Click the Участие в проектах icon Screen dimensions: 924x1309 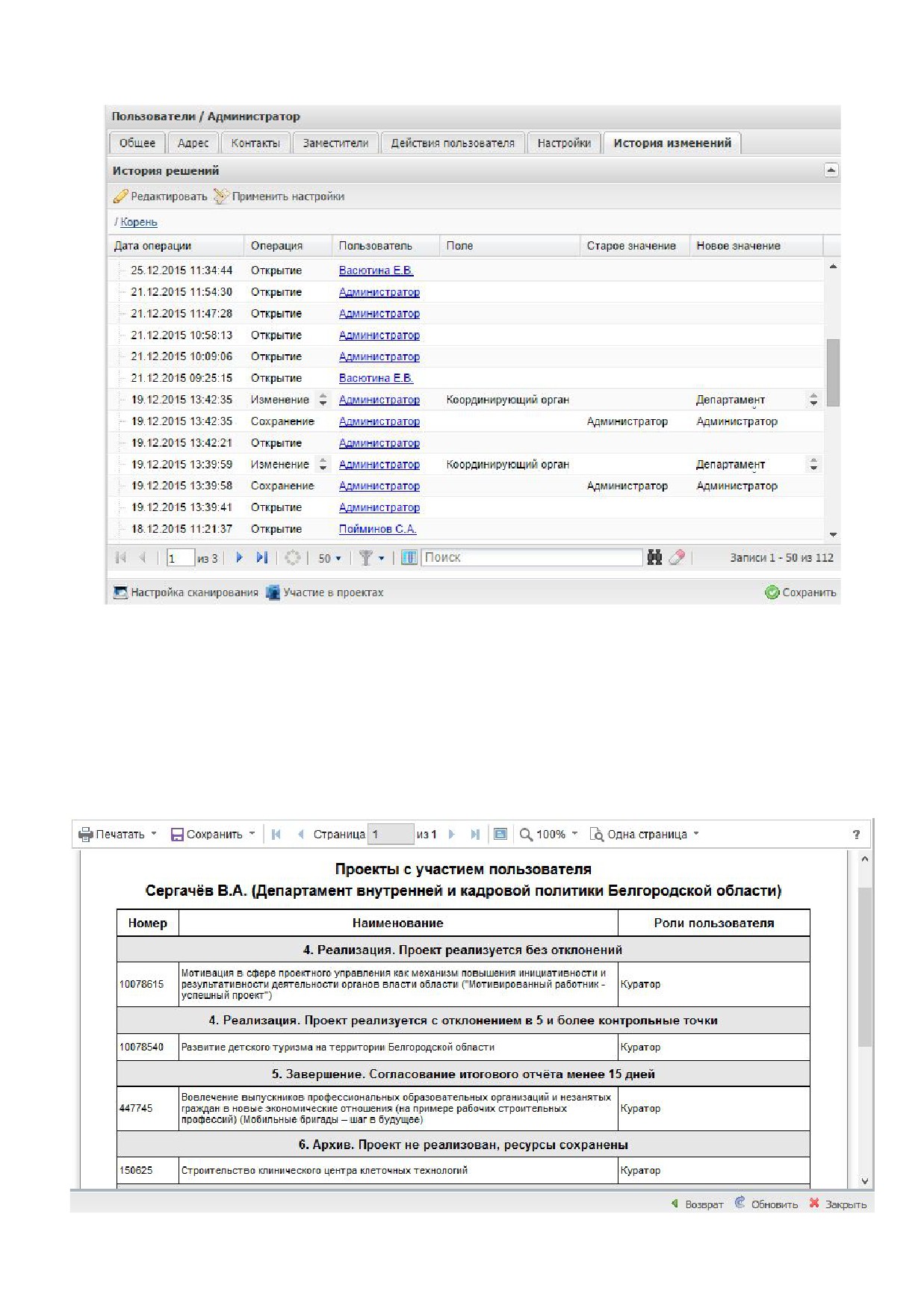coord(273,592)
